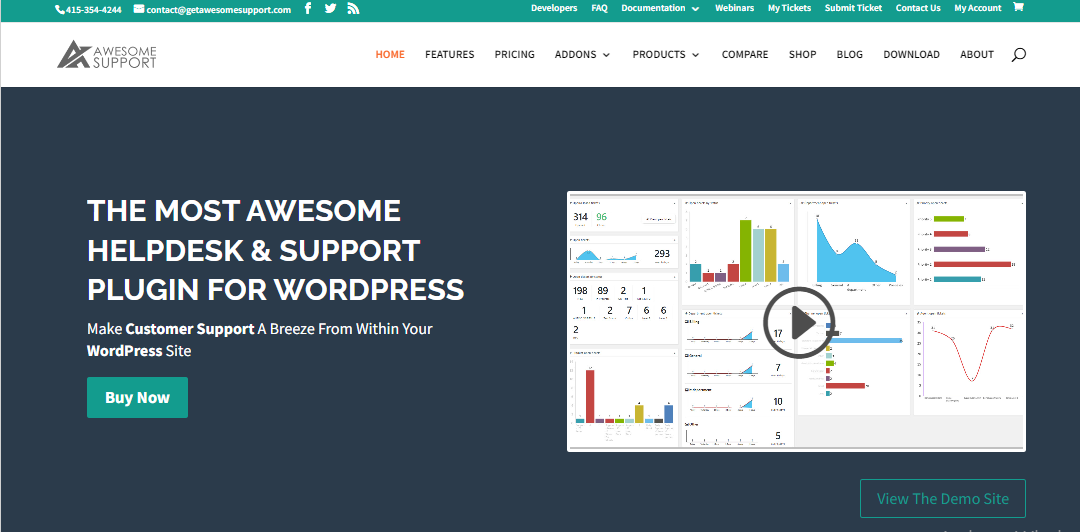Expand the Addons navigation dropdown
1080x532 pixels.
[582, 55]
